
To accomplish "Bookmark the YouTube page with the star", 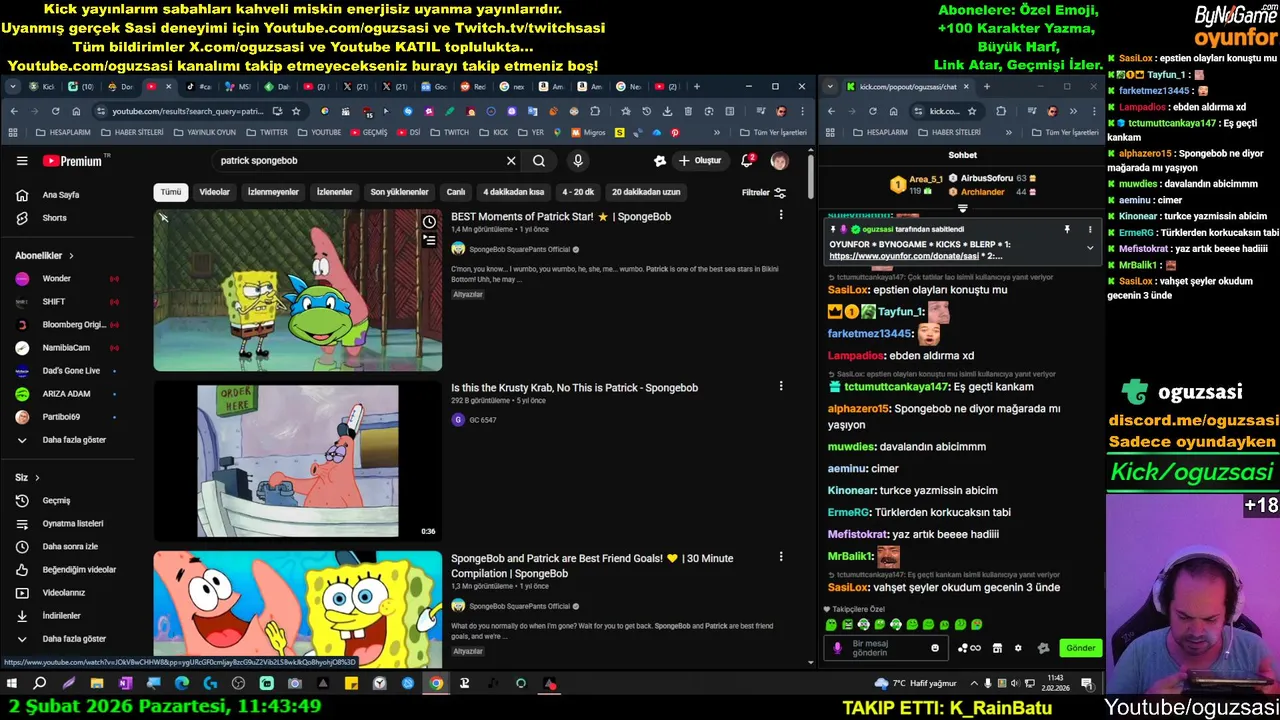I will (296, 111).
